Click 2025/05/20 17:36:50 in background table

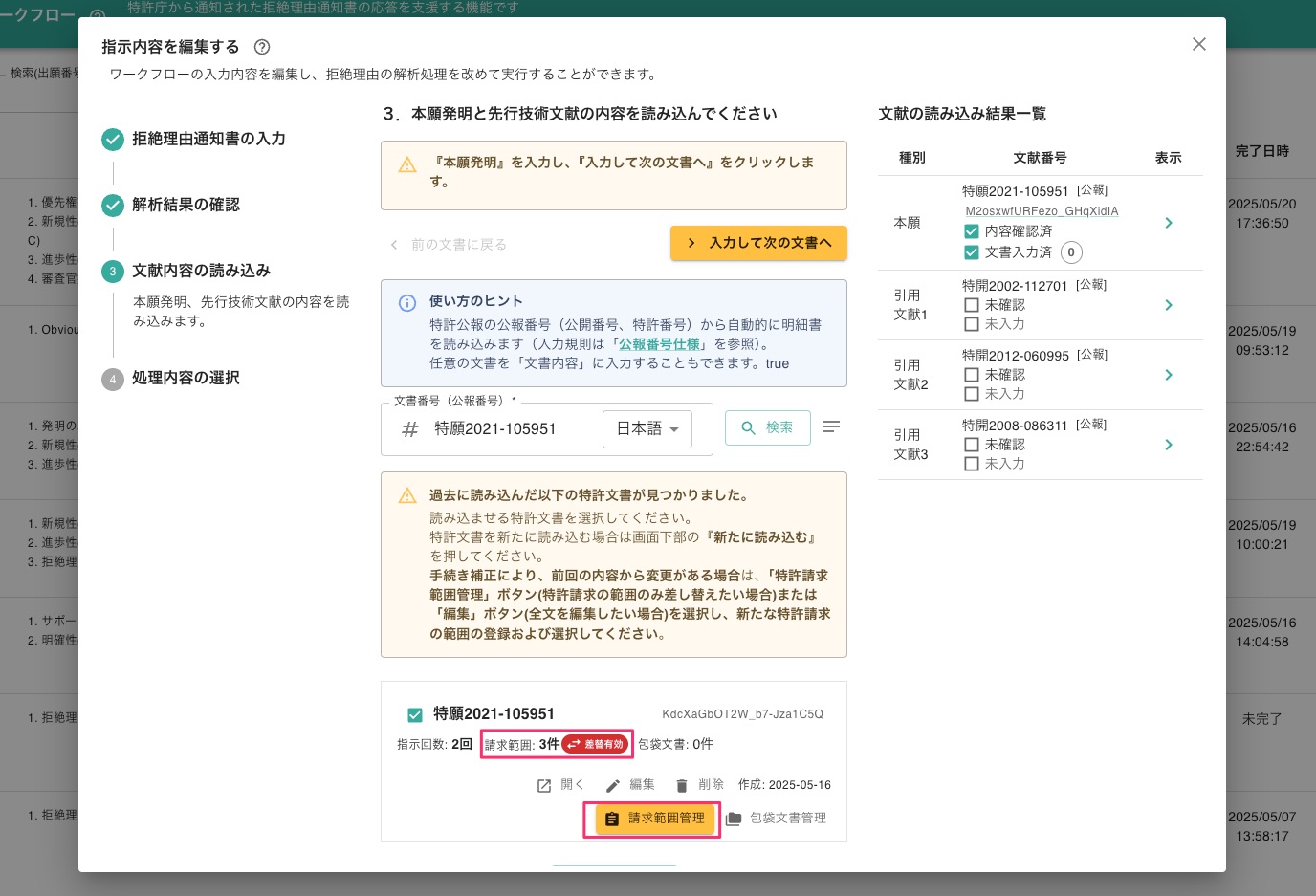1262,213
